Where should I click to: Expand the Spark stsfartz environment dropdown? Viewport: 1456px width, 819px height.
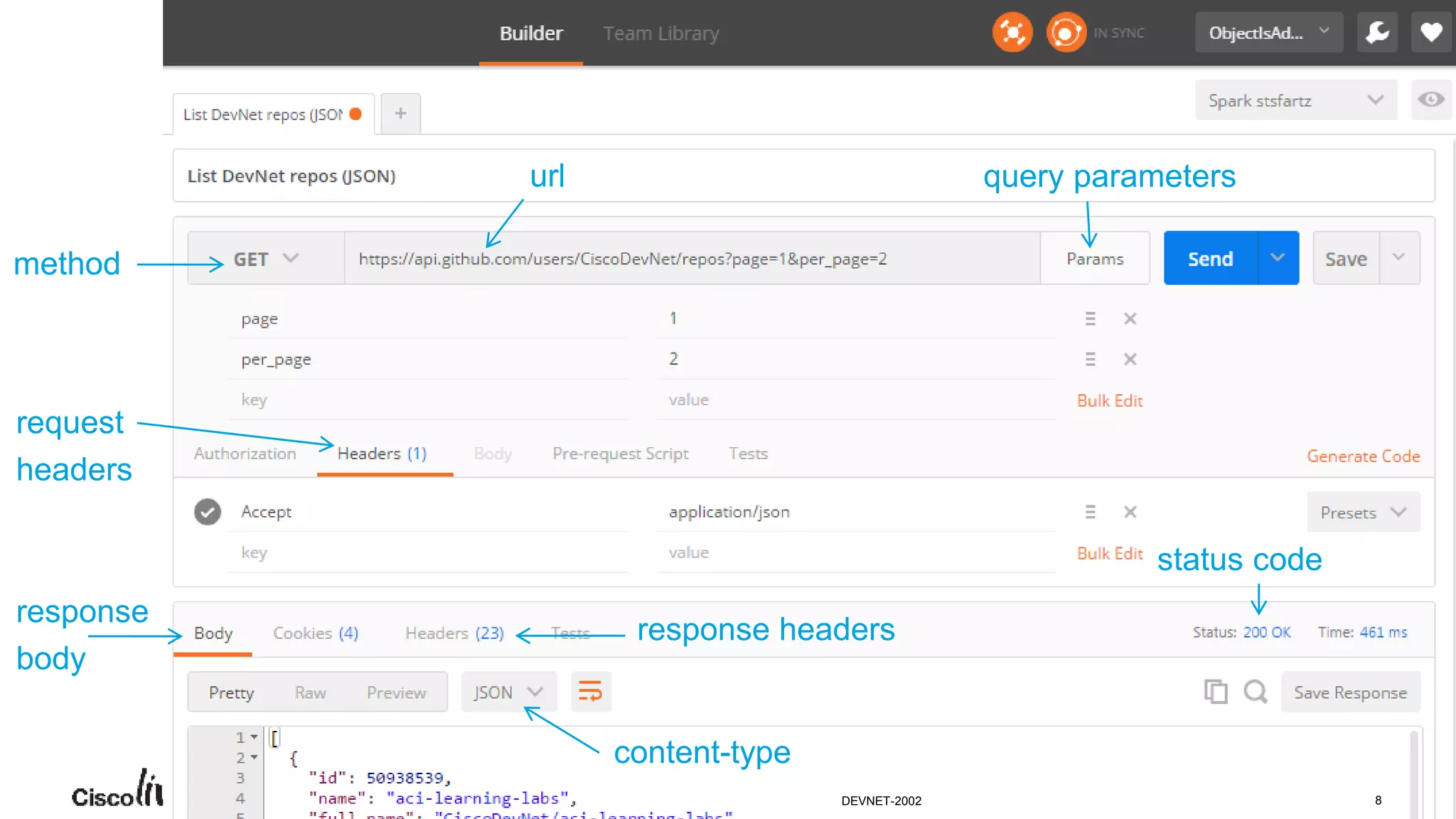pos(1295,100)
